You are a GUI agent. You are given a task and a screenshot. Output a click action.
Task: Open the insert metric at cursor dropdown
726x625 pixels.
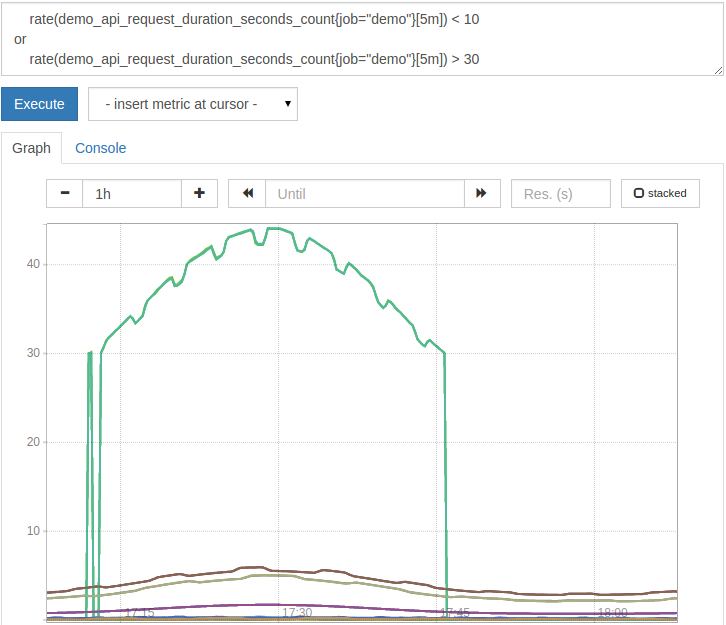[x=193, y=104]
